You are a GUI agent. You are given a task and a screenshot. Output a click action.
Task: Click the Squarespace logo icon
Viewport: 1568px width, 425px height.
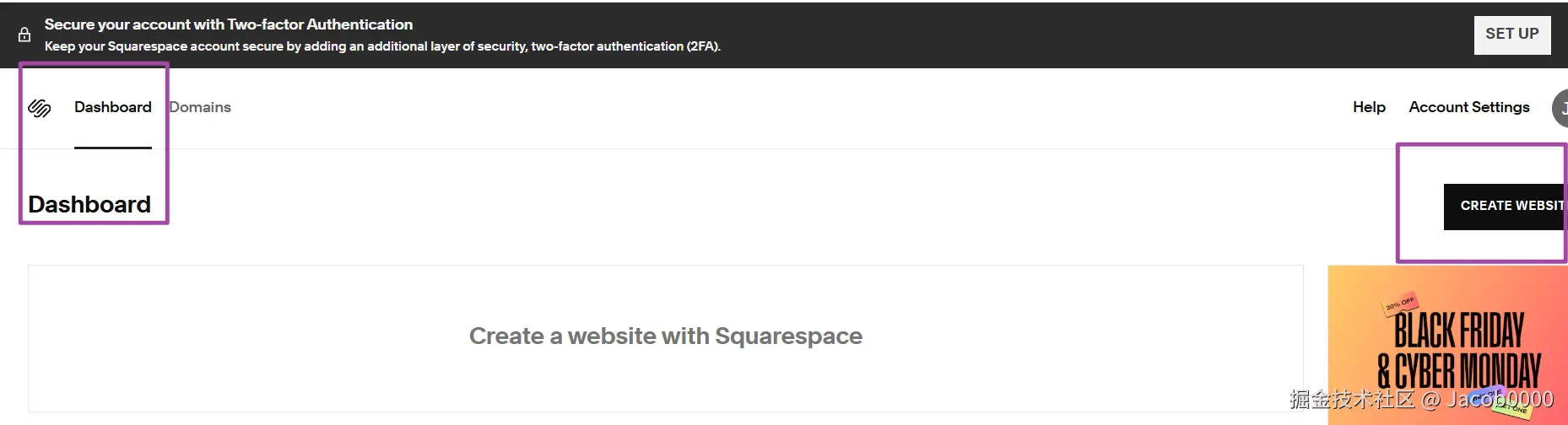coord(40,108)
